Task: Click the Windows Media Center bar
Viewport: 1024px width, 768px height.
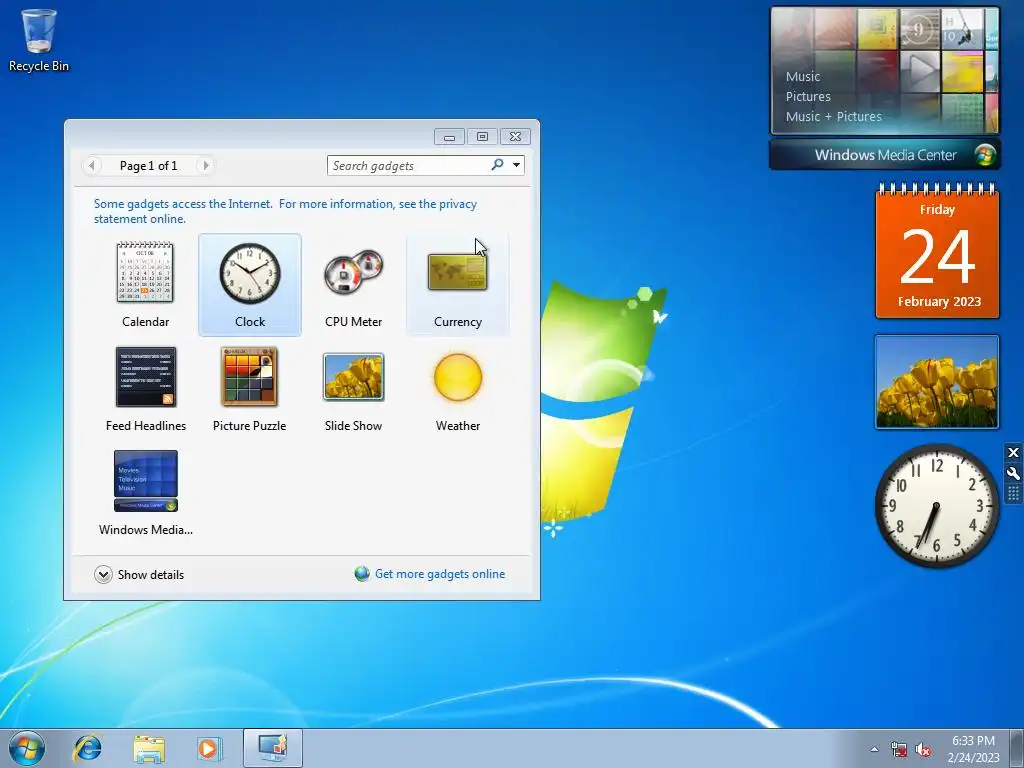Action: [x=885, y=155]
